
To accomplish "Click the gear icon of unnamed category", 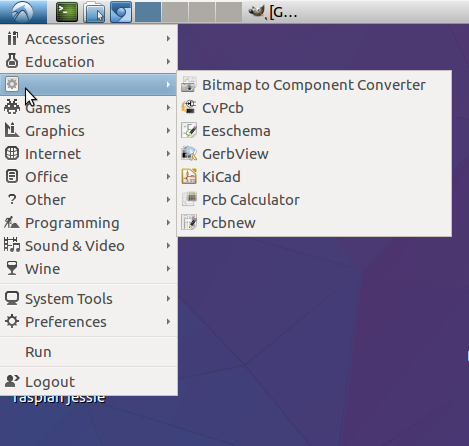I will 12,84.
